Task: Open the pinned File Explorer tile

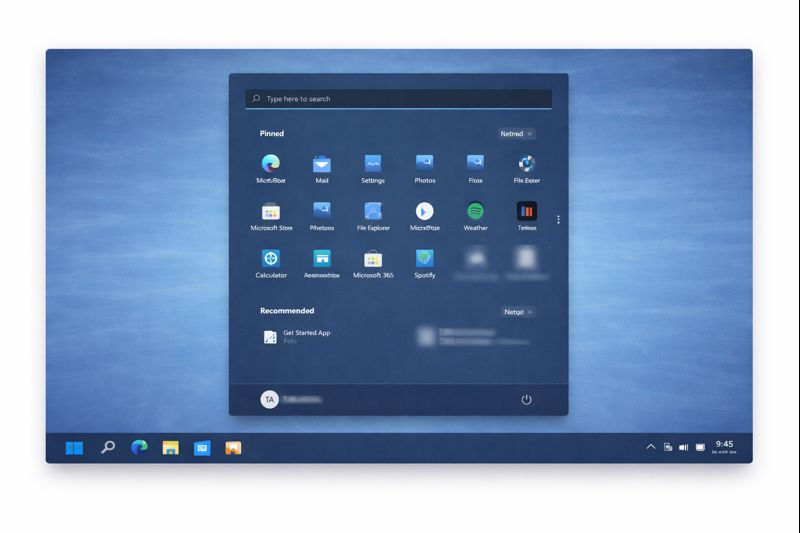Action: coord(373,216)
